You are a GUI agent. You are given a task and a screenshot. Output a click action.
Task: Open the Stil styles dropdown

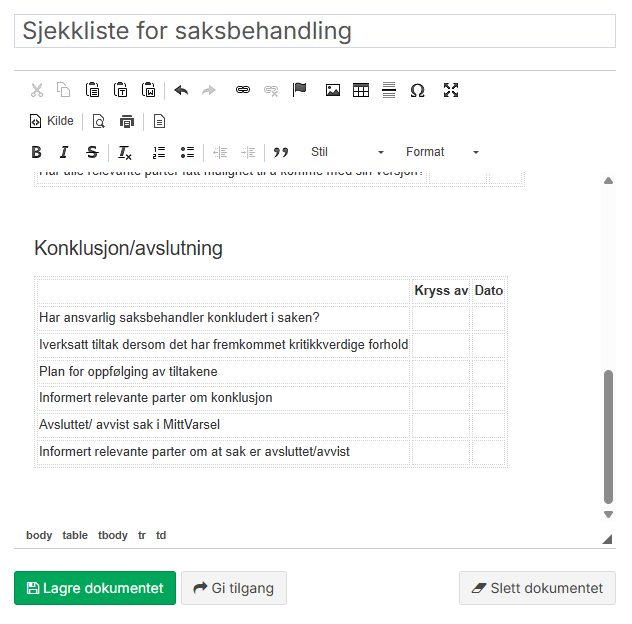(x=346, y=152)
